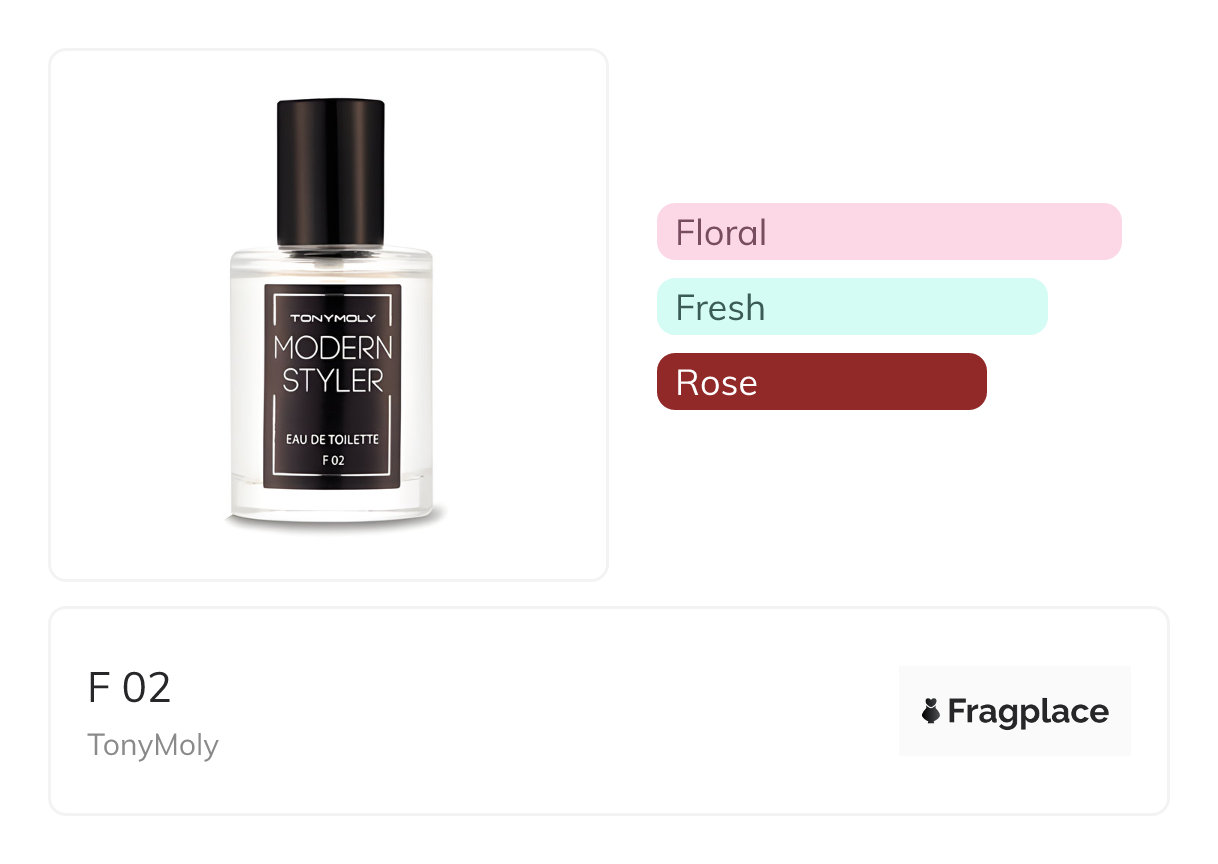The width and height of the screenshot is (1218, 864).
Task: Click the clear glass base of the bottle
Action: 333,503
